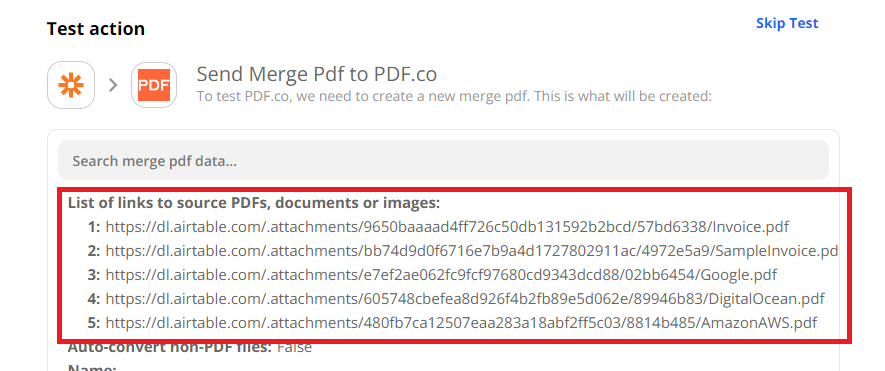Click the Test action heading
This screenshot has width=885, height=371.
pos(95,29)
